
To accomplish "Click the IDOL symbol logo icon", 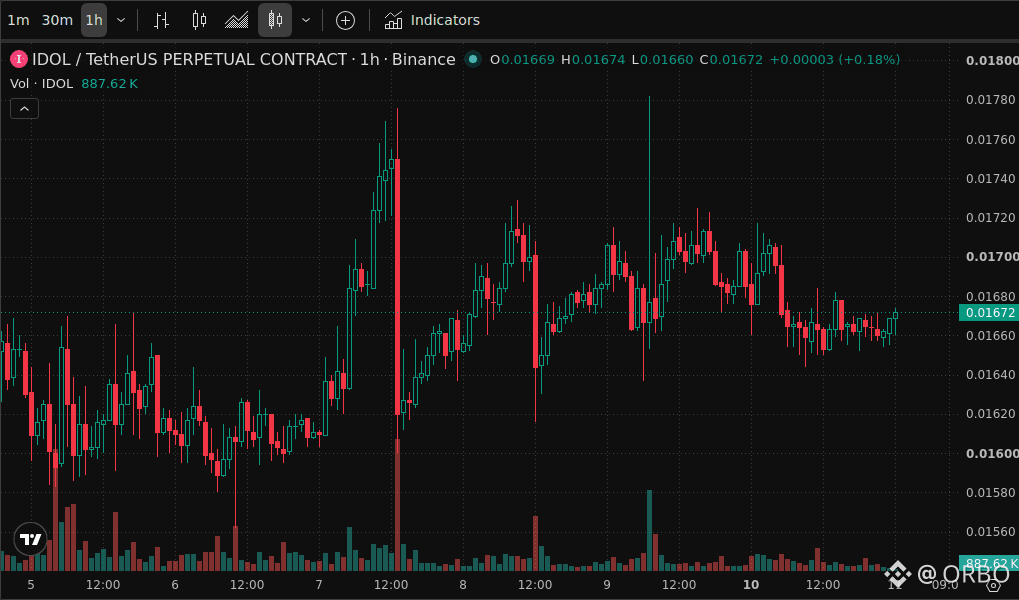I will click(x=18, y=60).
